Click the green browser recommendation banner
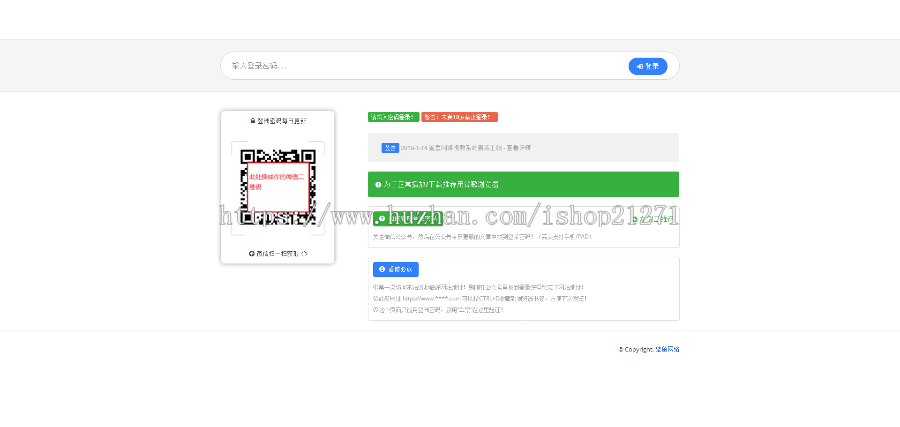 pyautogui.click(x=523, y=184)
